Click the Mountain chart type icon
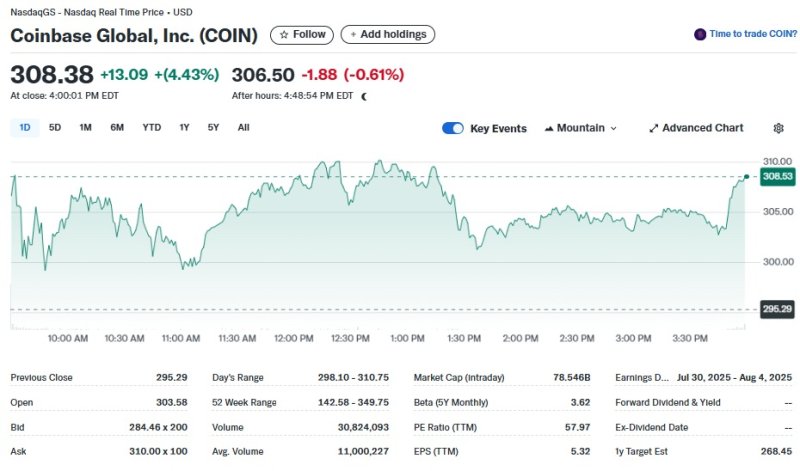Image resolution: width=800 pixels, height=471 pixels. click(549, 128)
